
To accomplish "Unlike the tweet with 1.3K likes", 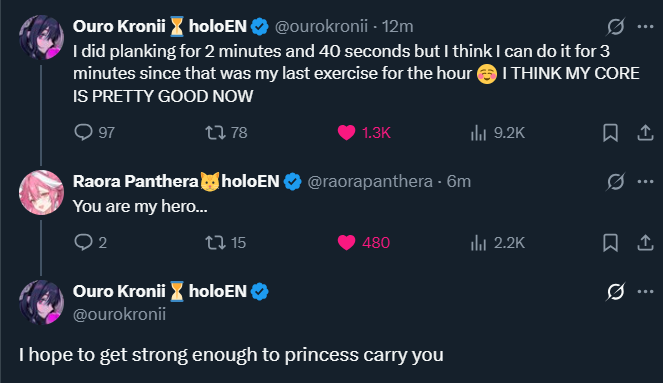I will [x=346, y=133].
